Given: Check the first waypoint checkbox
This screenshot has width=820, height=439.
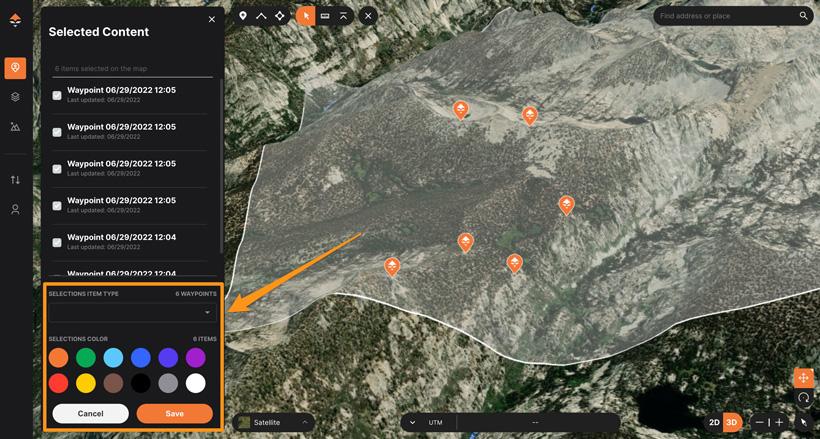Looking at the screenshot, I should pos(57,95).
